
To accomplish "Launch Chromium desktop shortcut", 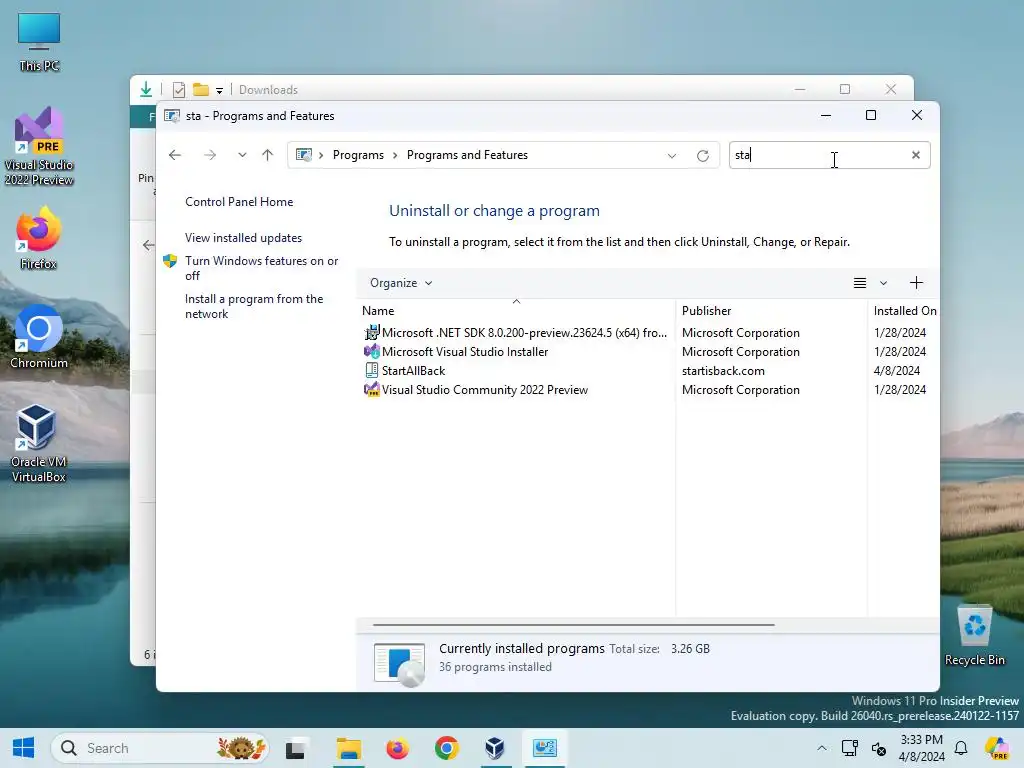I will pos(39,337).
